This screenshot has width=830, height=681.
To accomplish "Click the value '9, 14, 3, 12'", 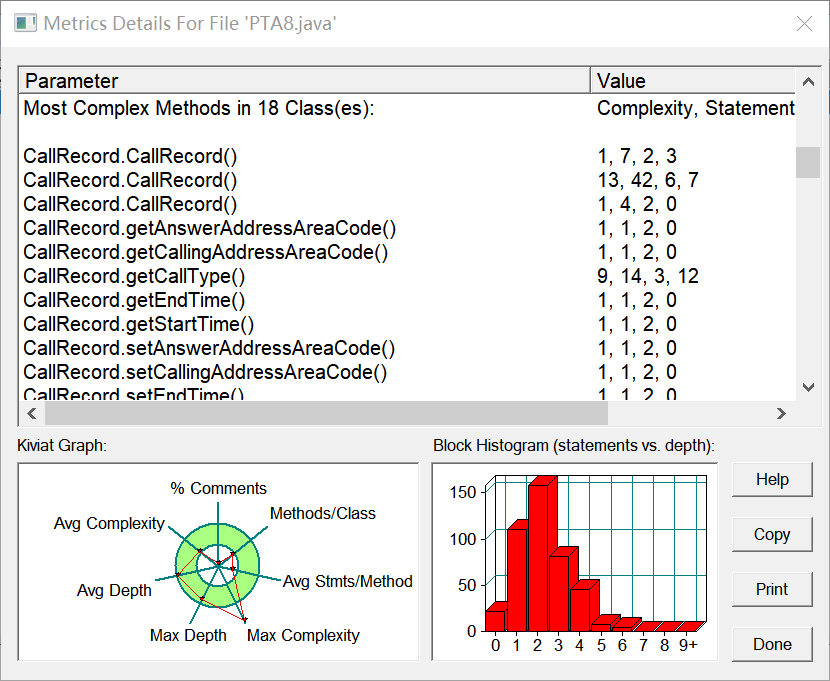I will point(648,276).
